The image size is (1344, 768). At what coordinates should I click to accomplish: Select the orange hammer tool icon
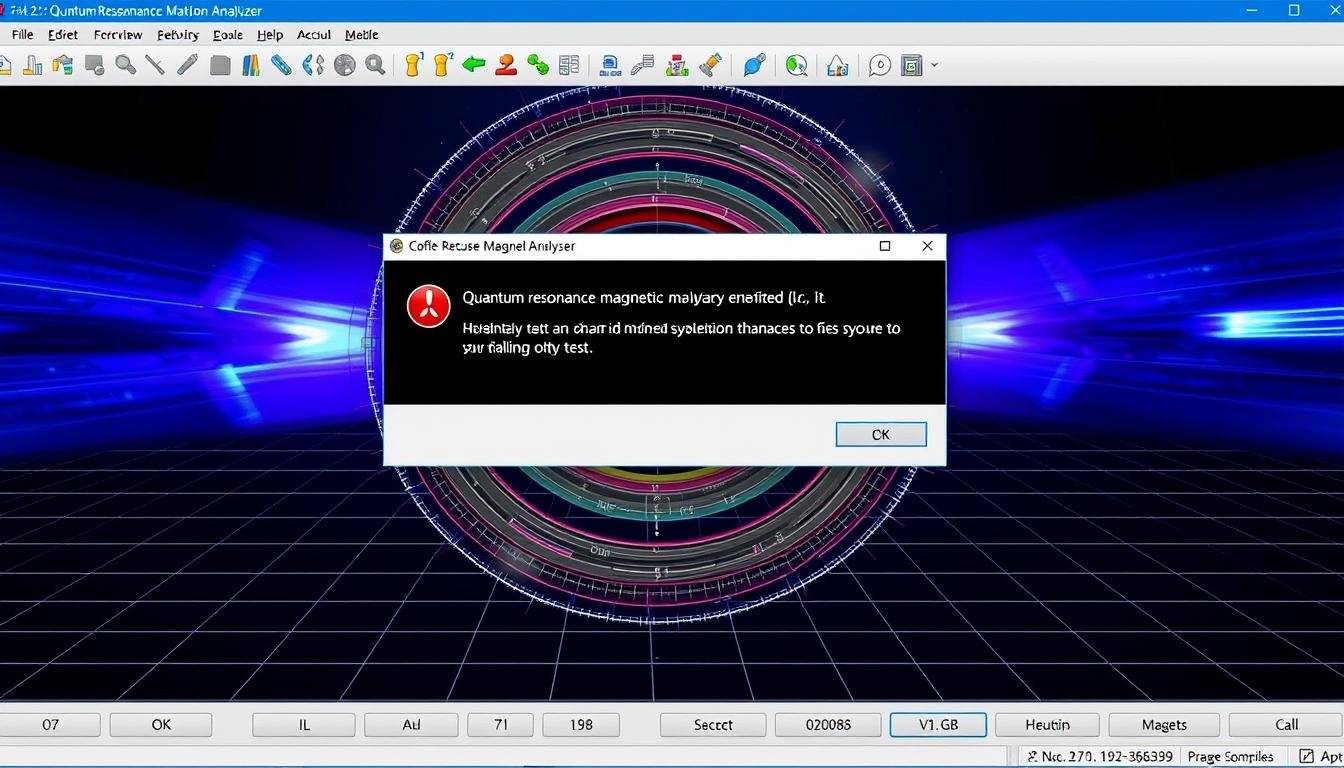click(709, 66)
